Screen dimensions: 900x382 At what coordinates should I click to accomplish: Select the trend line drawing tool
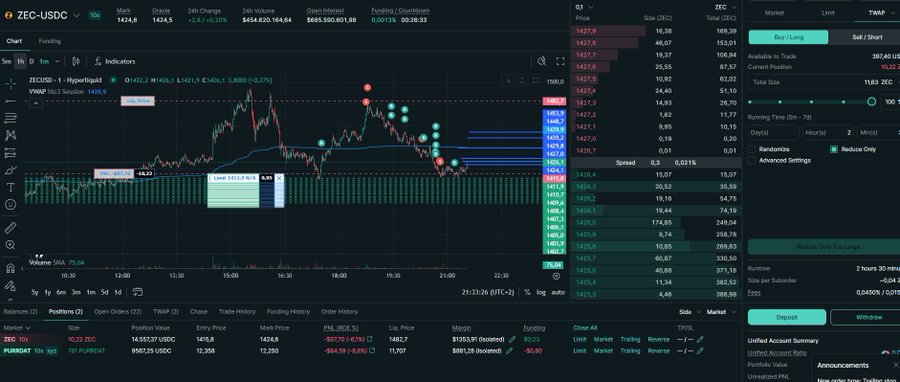(10, 102)
